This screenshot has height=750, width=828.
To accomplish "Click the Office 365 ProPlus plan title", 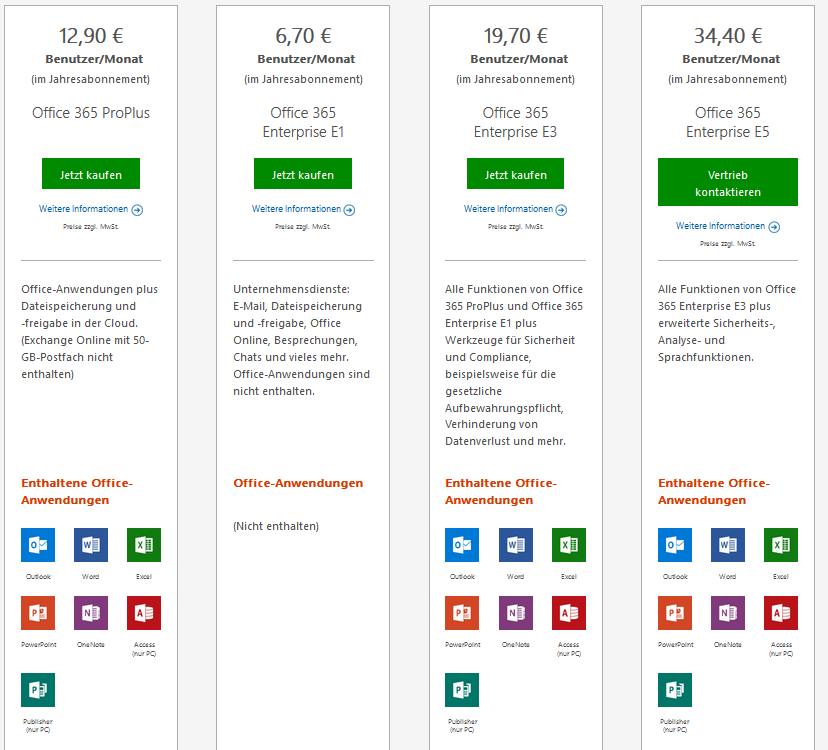I will click(91, 112).
